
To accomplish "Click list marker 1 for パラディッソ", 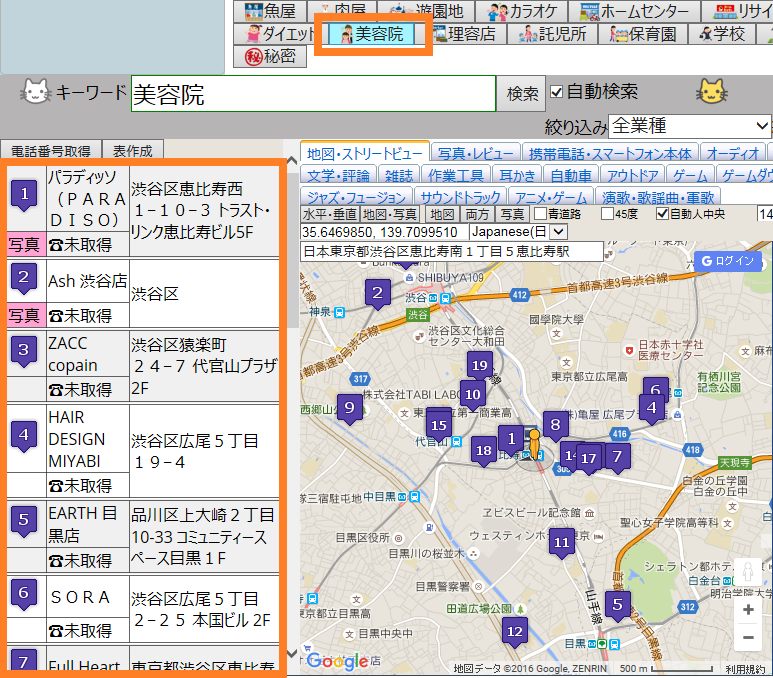I will pyautogui.click(x=24, y=195).
